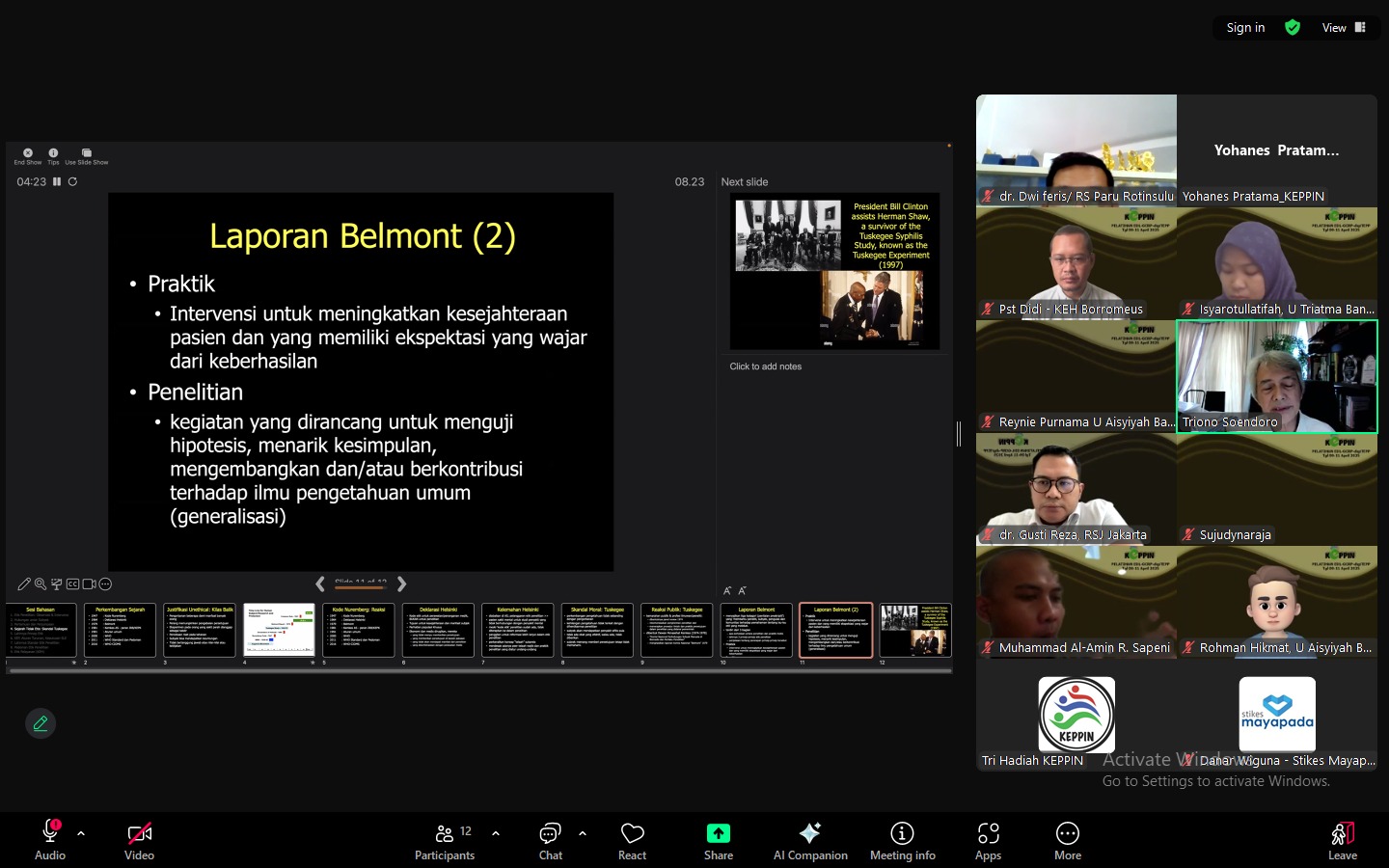This screenshot has height=868, width=1389.
Task: Open the Chat panel
Action: tap(551, 839)
